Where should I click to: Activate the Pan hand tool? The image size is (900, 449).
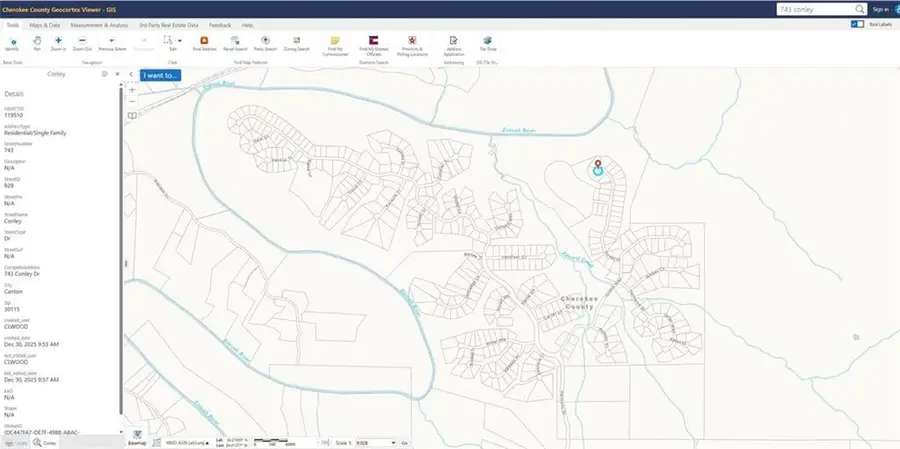37,44
